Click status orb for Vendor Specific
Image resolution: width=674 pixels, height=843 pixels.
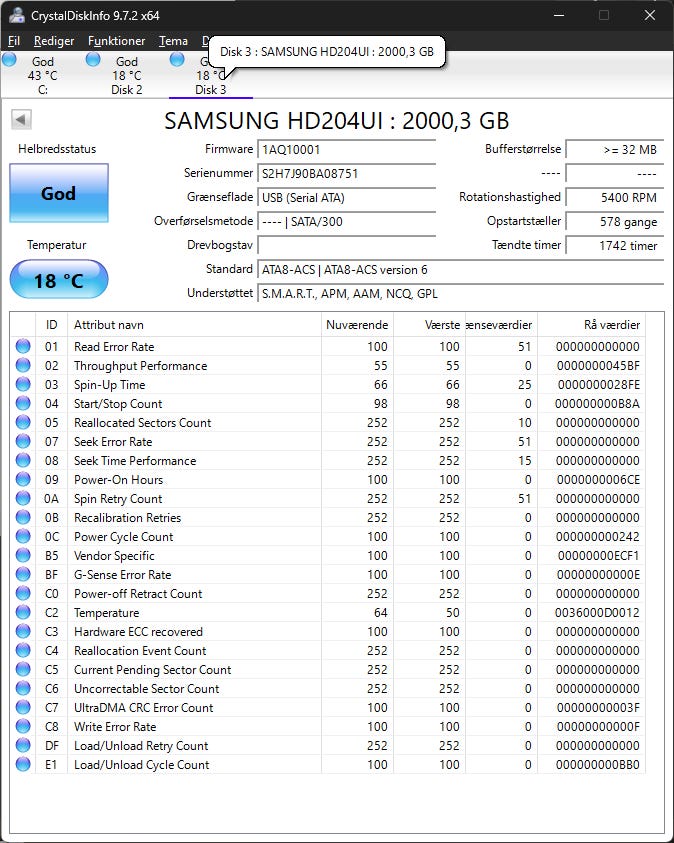[23, 555]
